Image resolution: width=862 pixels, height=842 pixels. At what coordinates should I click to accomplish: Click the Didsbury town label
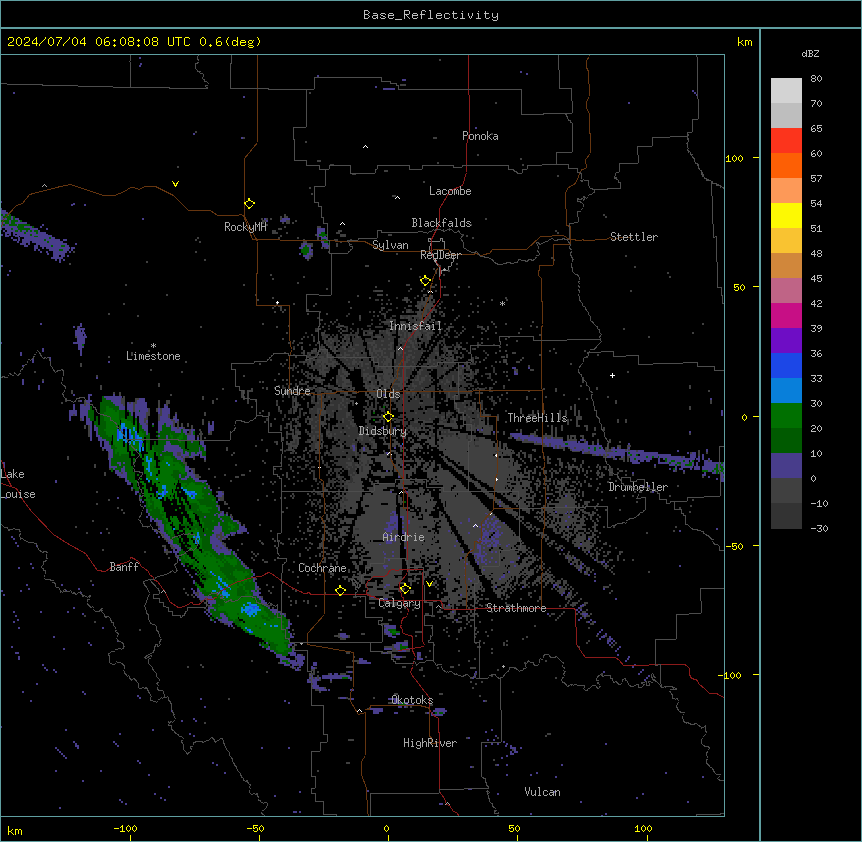coord(383,431)
